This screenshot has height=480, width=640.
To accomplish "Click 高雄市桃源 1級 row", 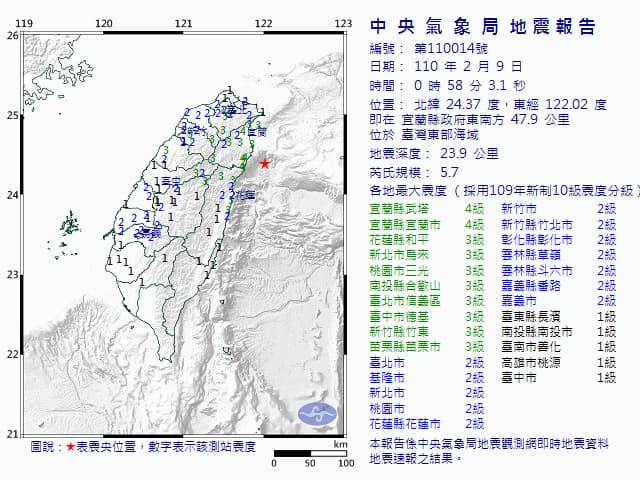I will click(x=559, y=362).
